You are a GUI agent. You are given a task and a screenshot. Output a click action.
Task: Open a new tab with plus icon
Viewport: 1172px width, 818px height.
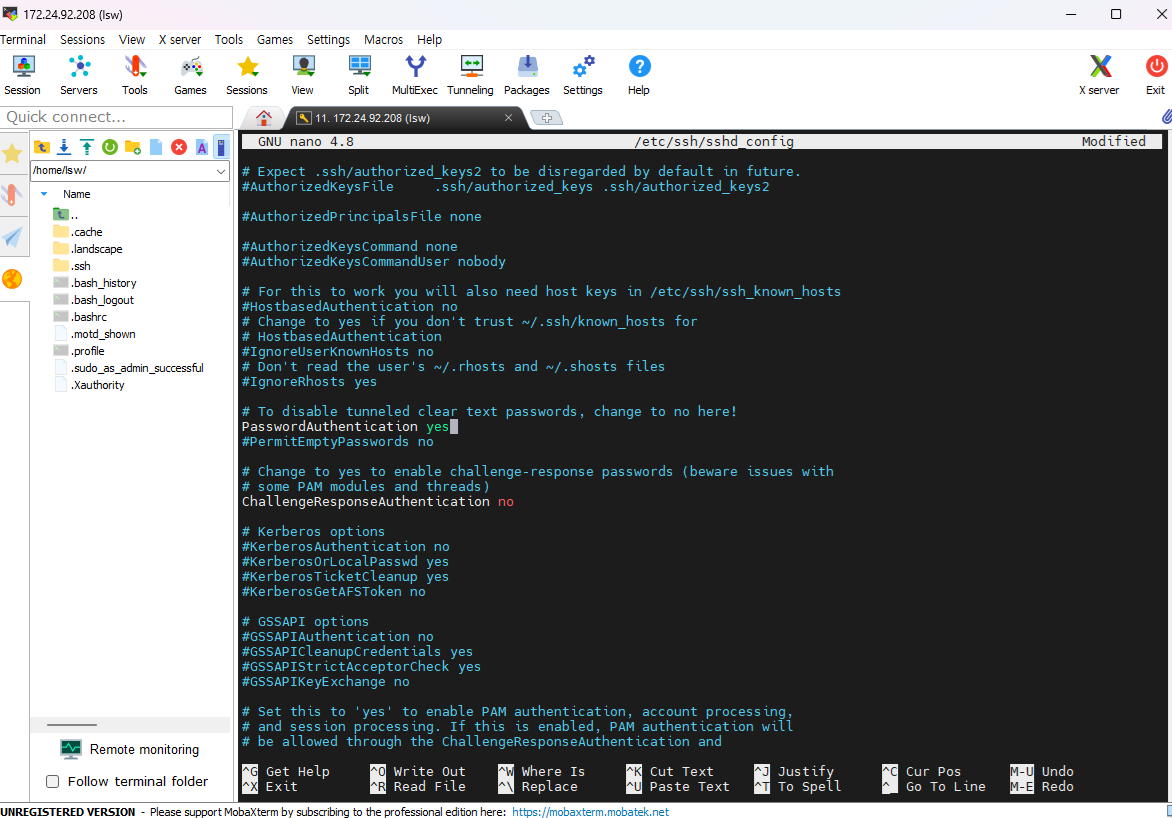tap(546, 117)
